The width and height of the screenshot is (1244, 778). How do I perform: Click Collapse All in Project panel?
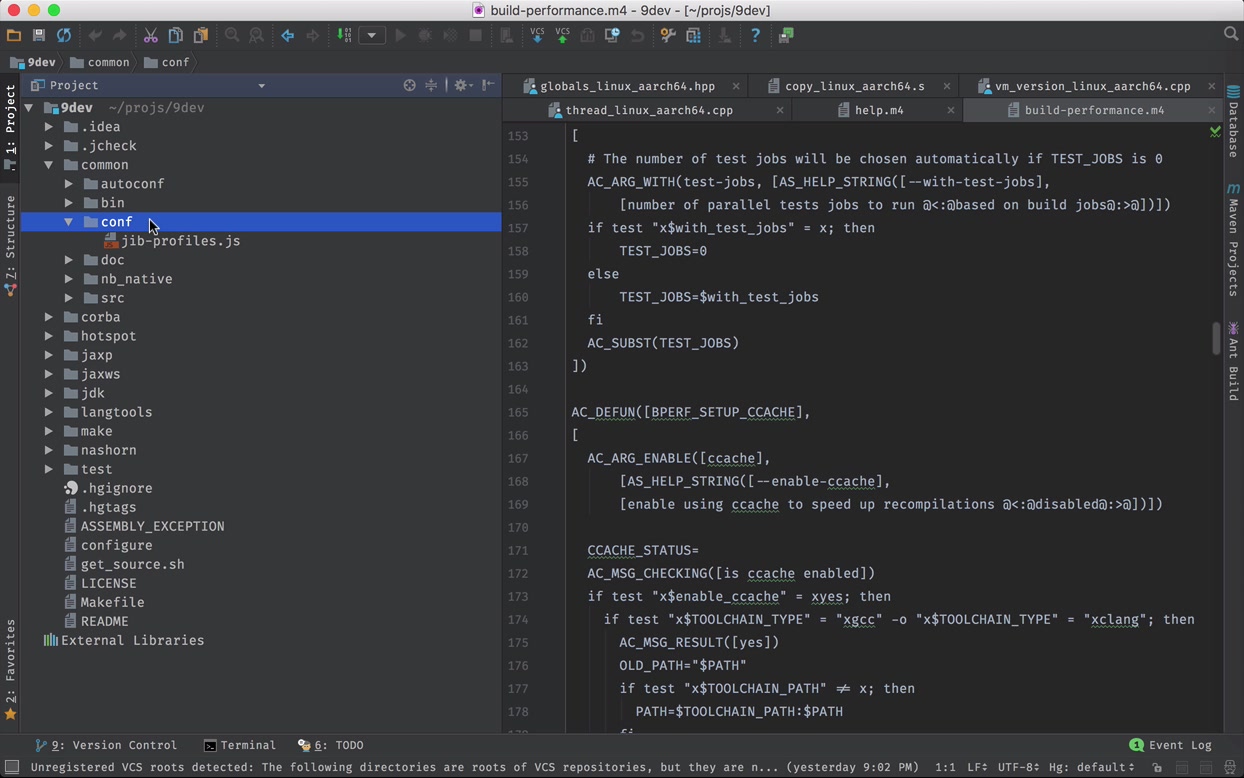(x=431, y=85)
